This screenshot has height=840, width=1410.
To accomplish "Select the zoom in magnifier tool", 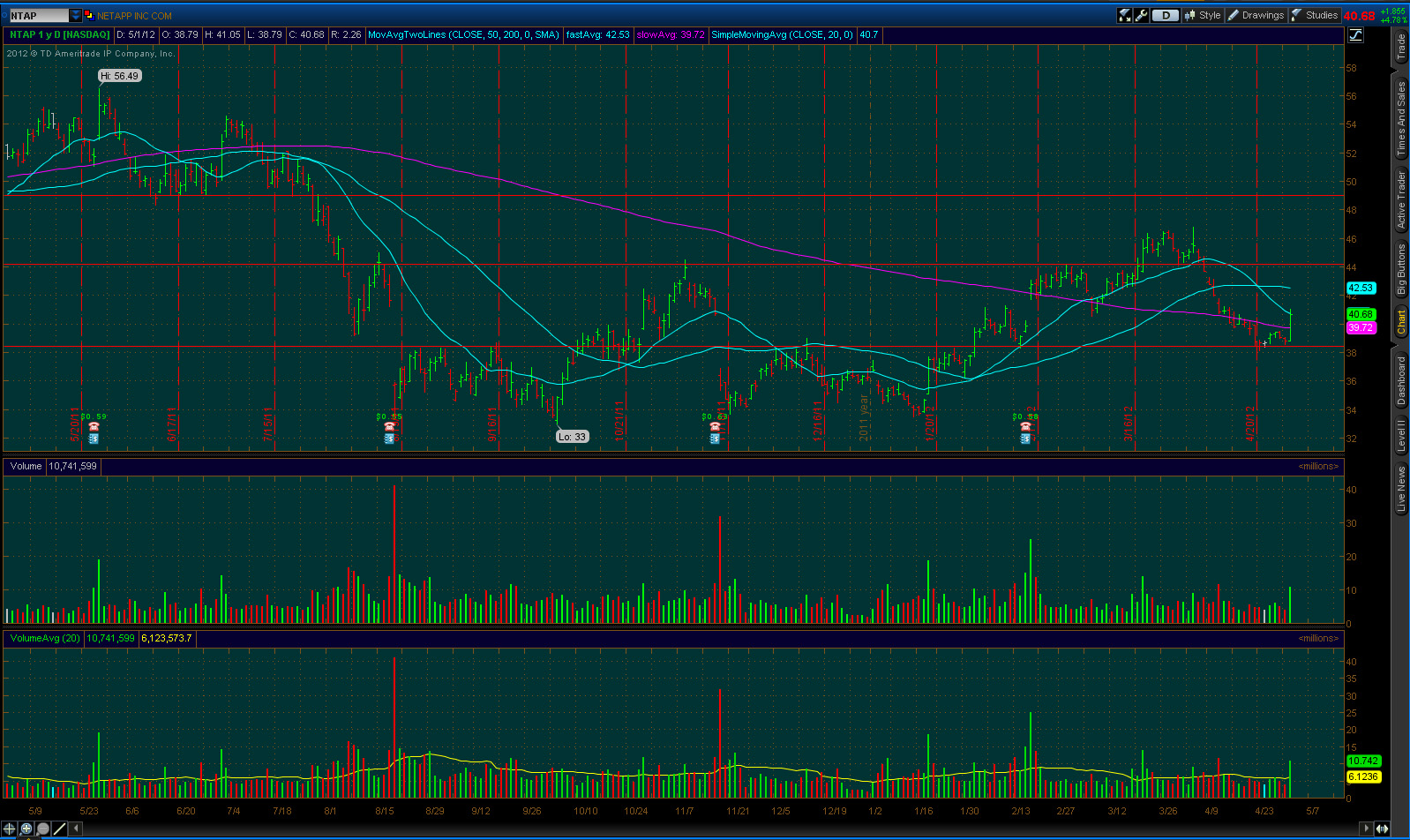I will click(x=26, y=829).
